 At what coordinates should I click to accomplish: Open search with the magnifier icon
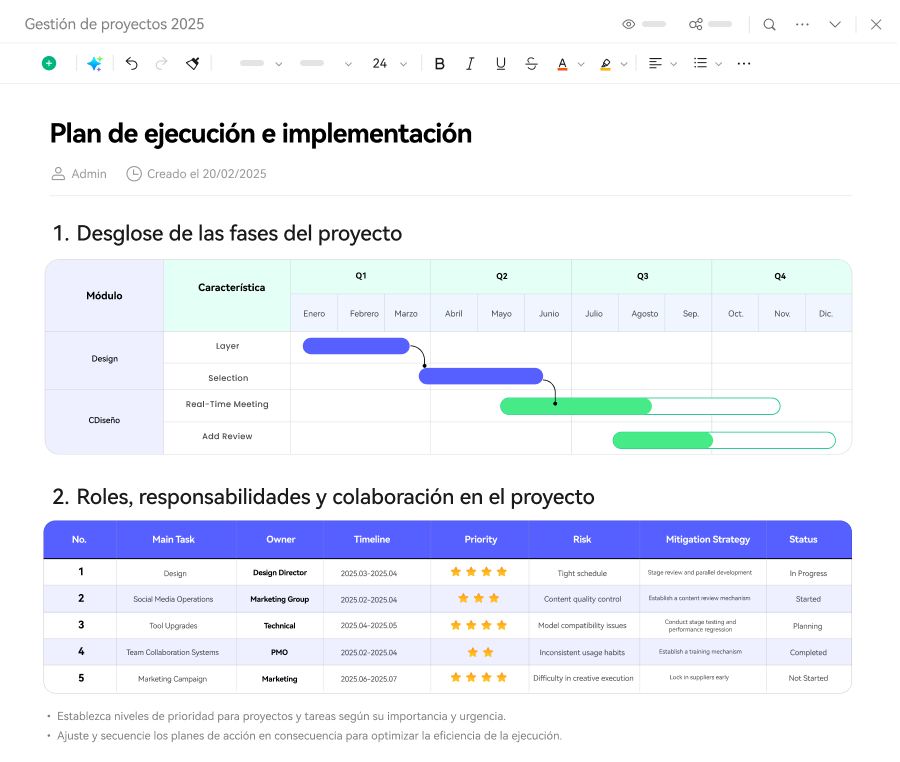coord(769,24)
